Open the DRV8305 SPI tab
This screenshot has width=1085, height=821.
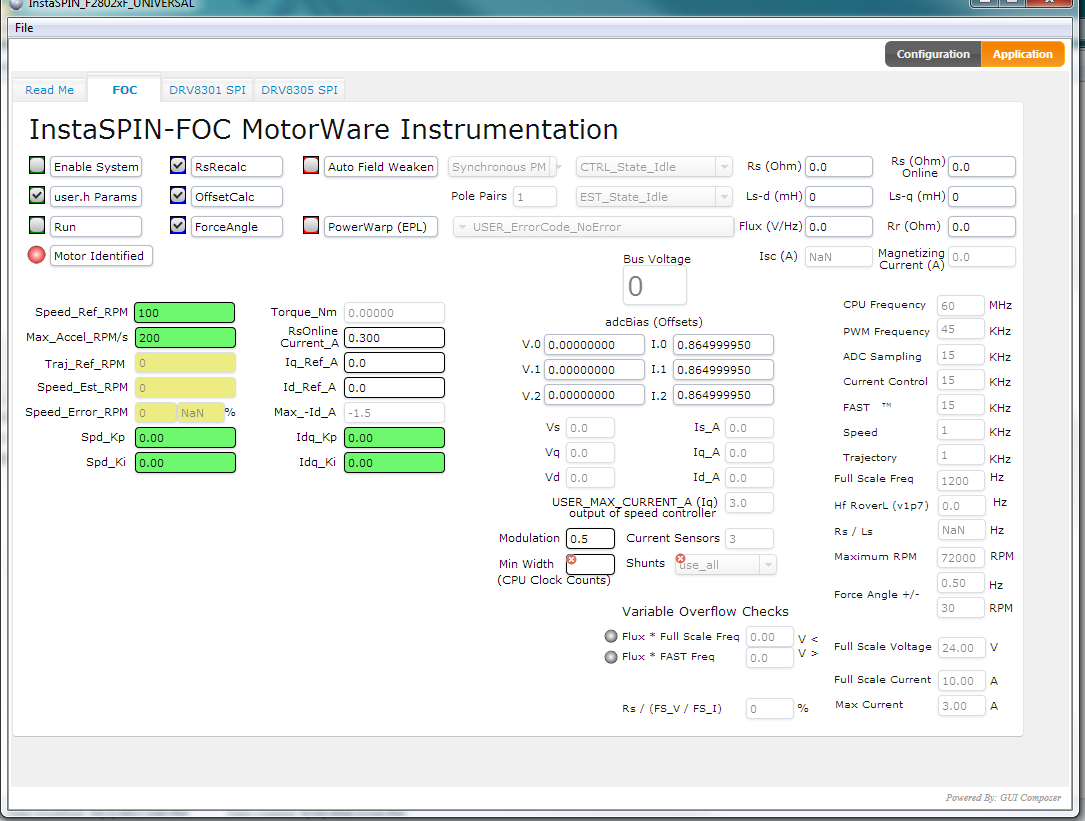[x=300, y=90]
